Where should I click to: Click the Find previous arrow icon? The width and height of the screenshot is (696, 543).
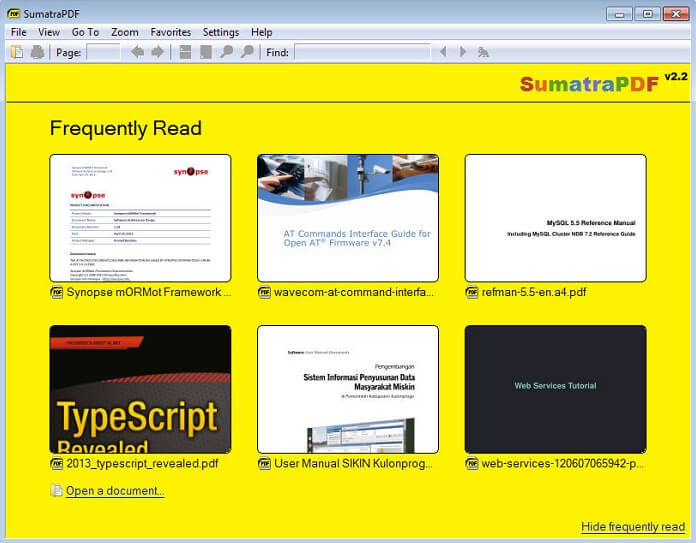click(x=443, y=52)
